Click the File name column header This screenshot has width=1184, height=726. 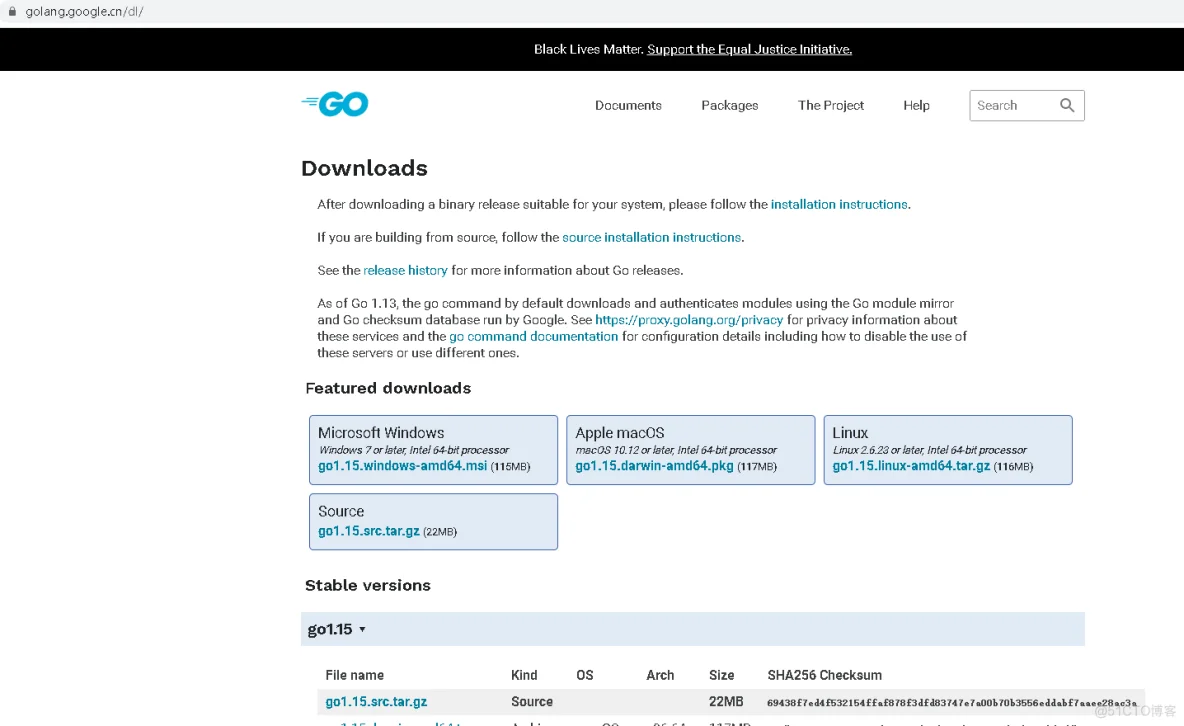click(354, 675)
